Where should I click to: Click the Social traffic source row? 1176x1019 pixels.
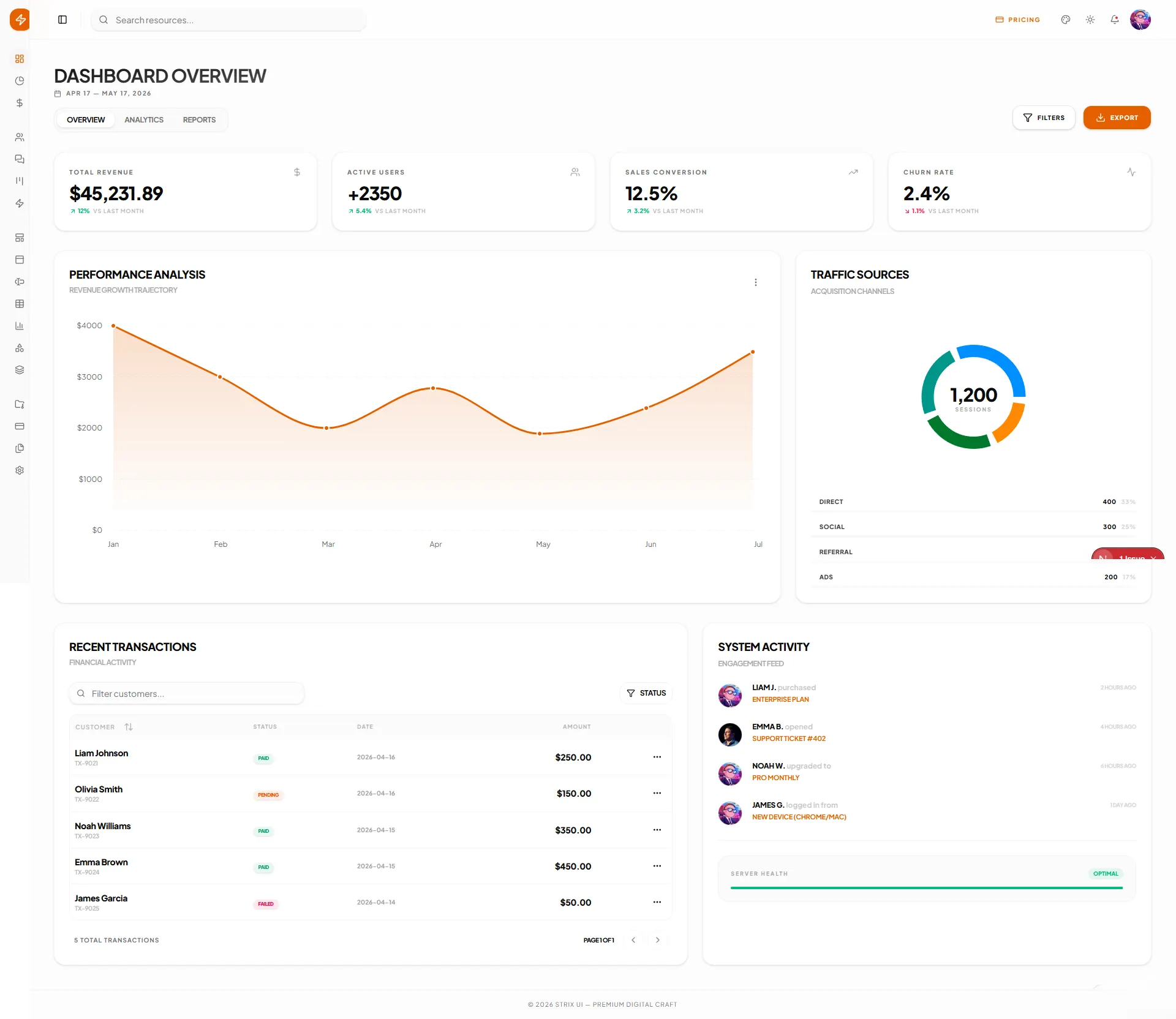[973, 527]
